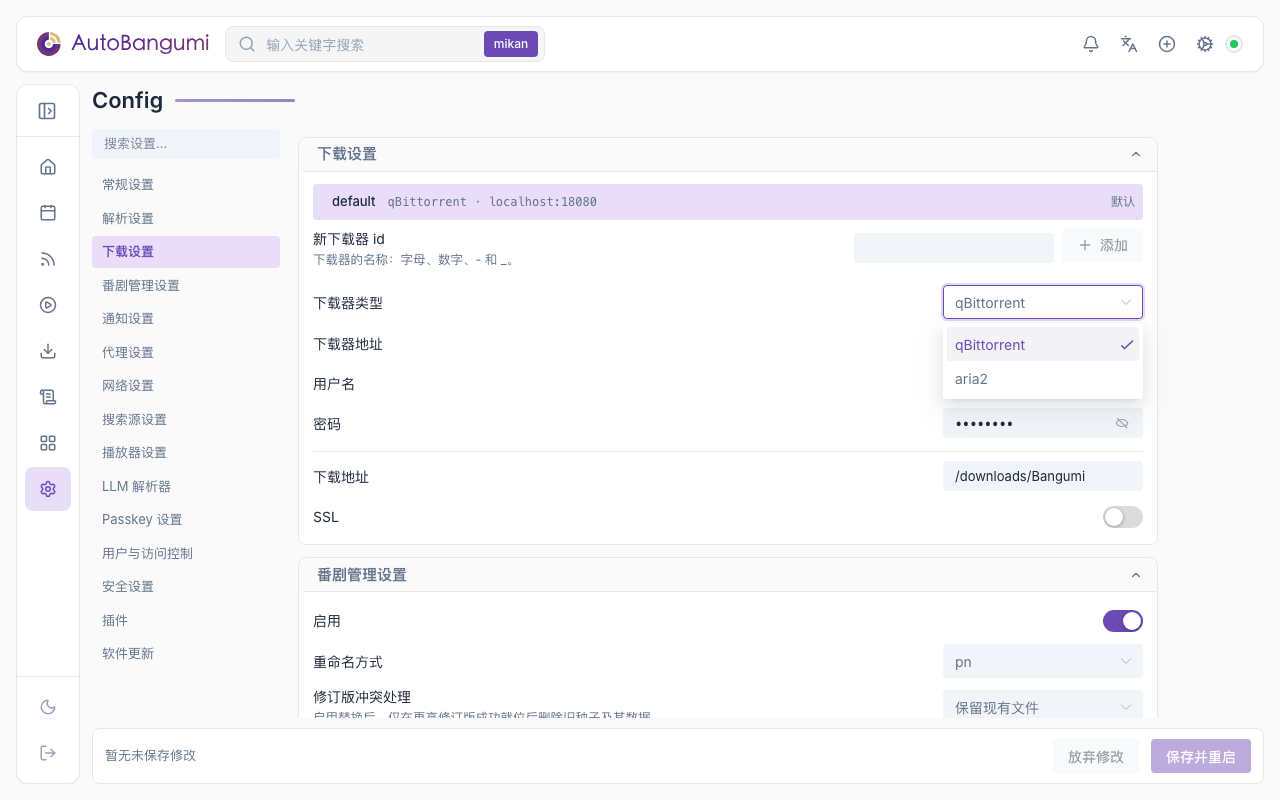Open the notifications bell icon

coord(1091,44)
